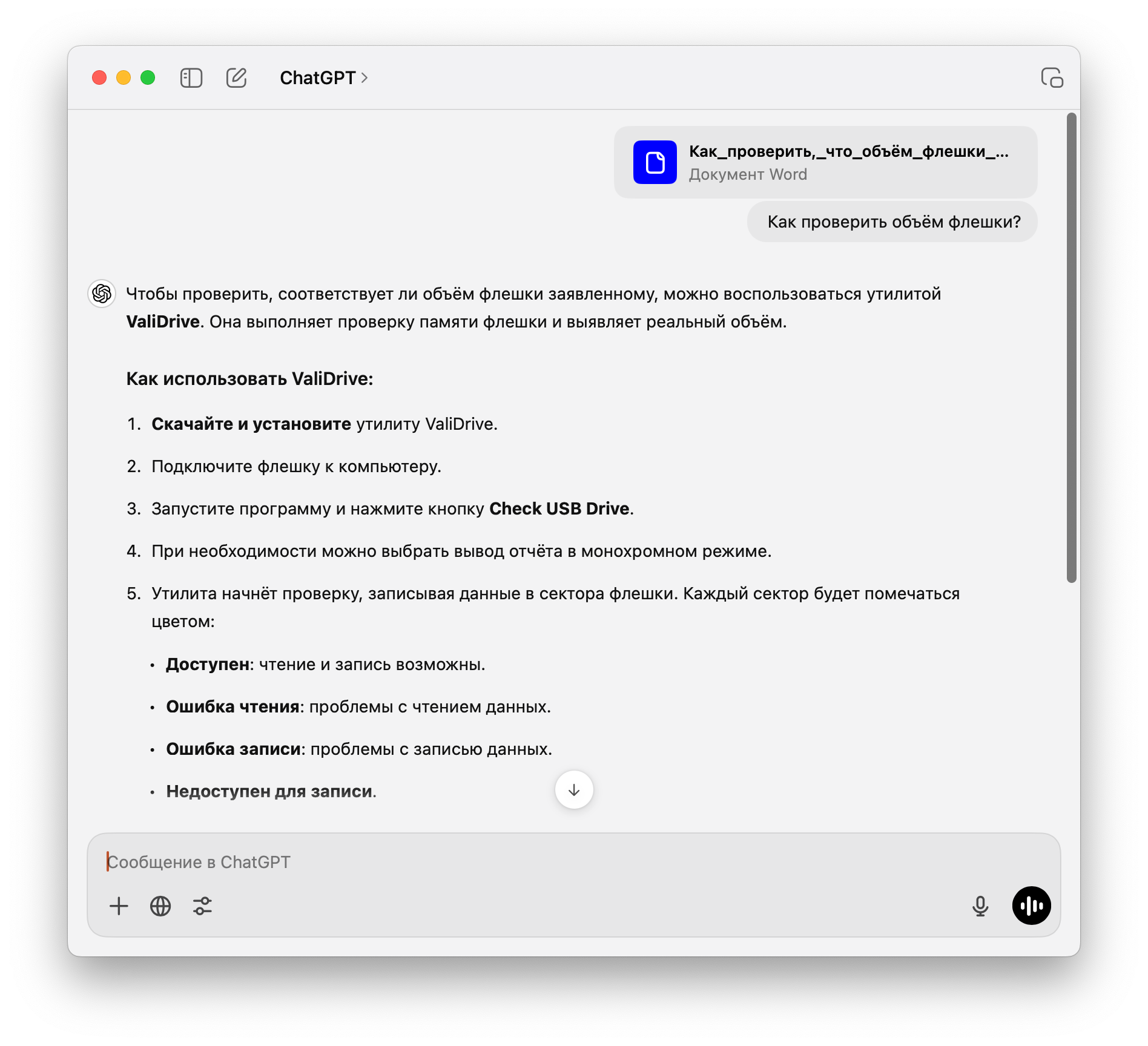Toggle web search globe icon

coord(160,906)
